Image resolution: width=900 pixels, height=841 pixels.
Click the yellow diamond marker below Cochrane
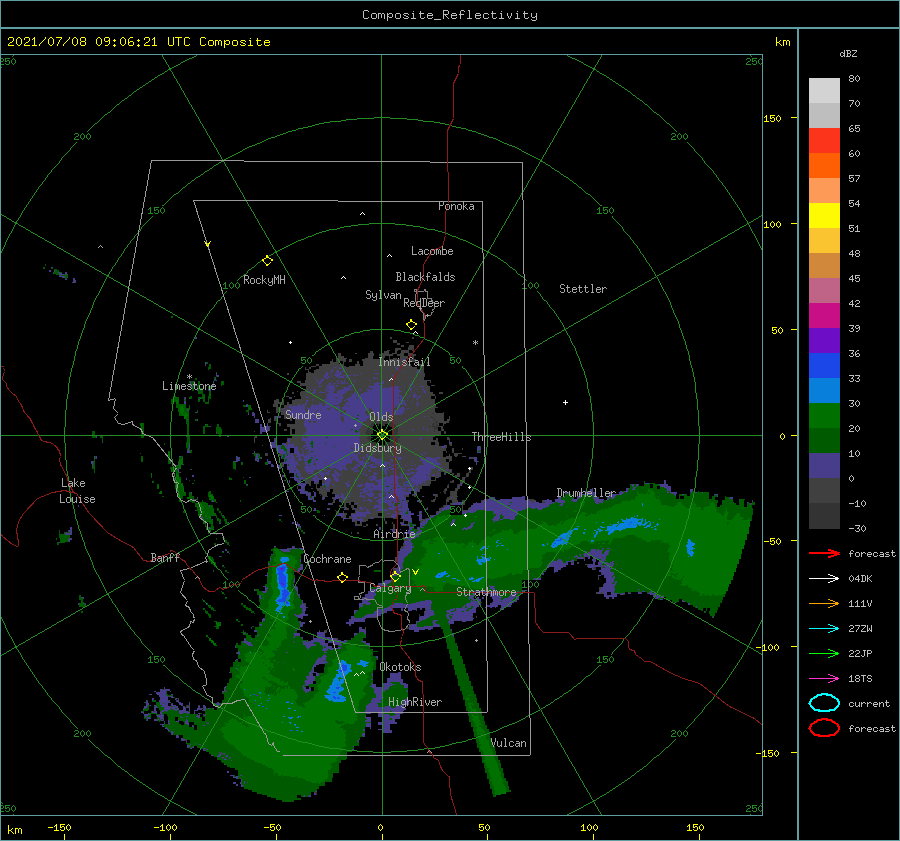pyautogui.click(x=343, y=578)
